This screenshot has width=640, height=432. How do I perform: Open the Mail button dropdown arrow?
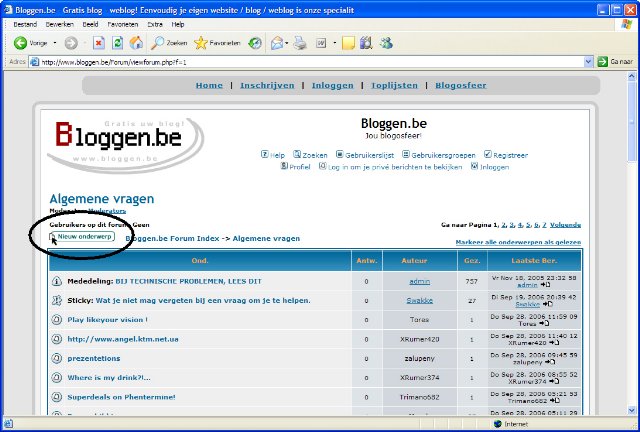coord(287,43)
